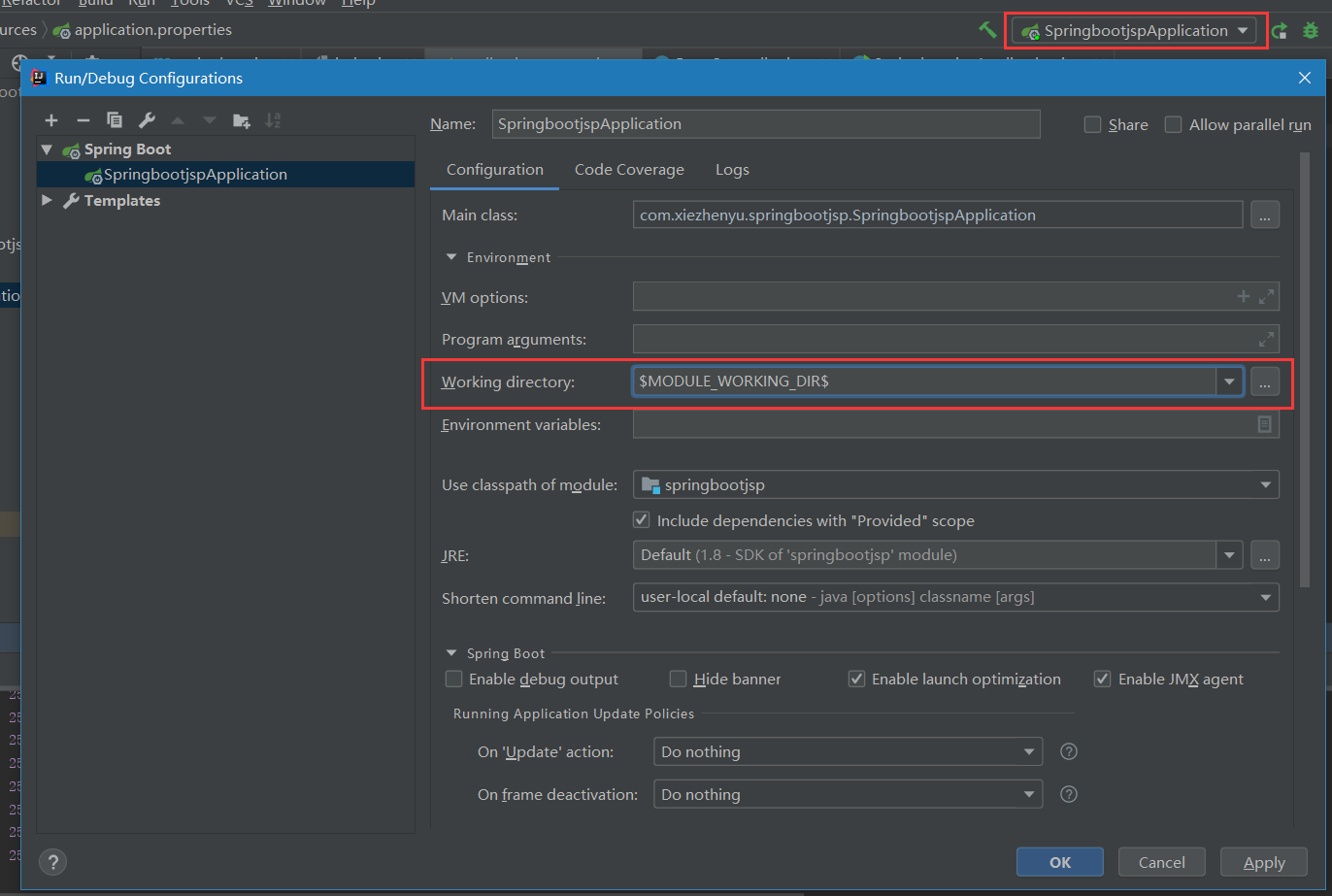Close the Run/Debug Configurations dialog
The image size is (1332, 896).
[1304, 78]
